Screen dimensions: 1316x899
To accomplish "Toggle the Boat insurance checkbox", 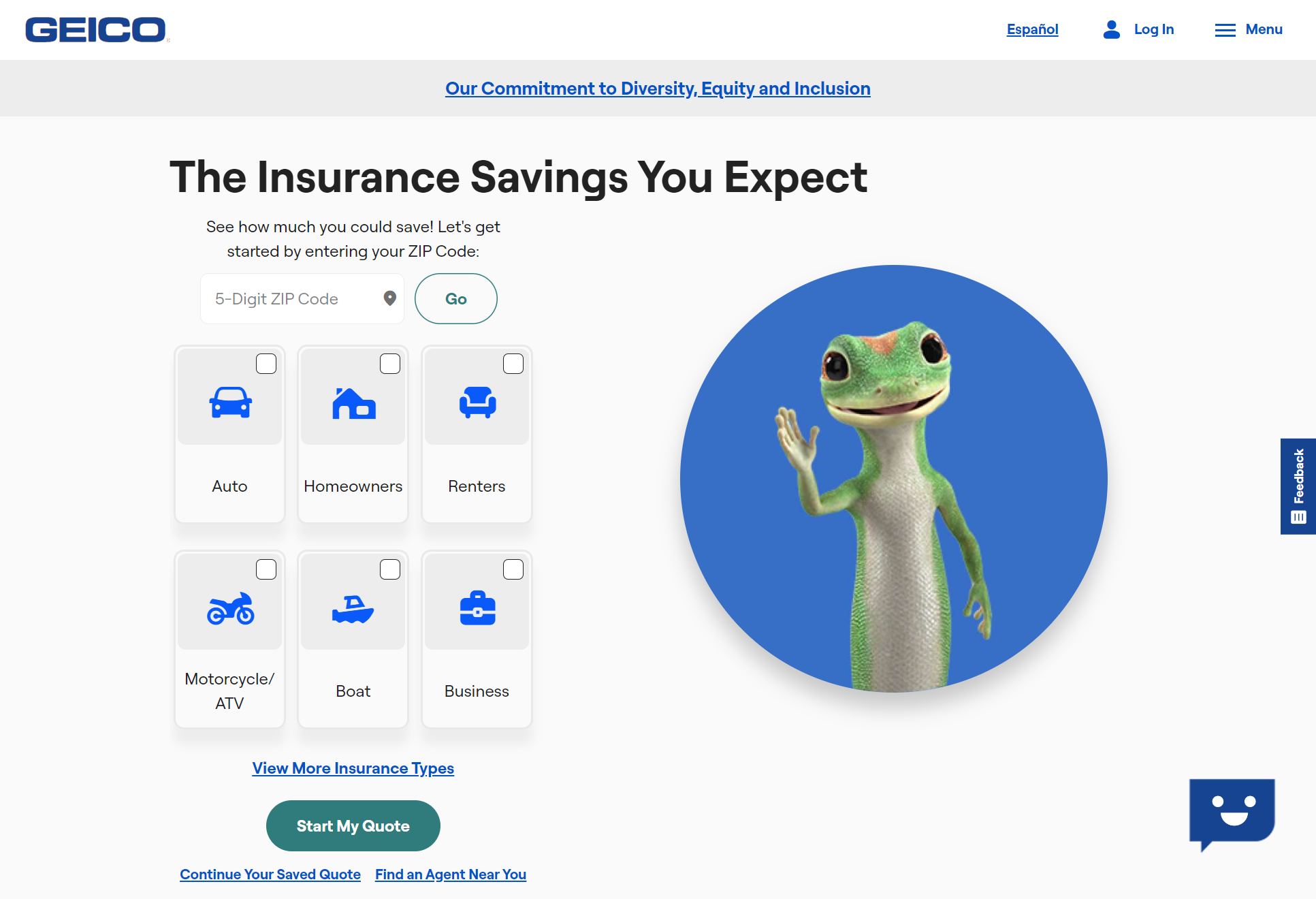I will [389, 569].
